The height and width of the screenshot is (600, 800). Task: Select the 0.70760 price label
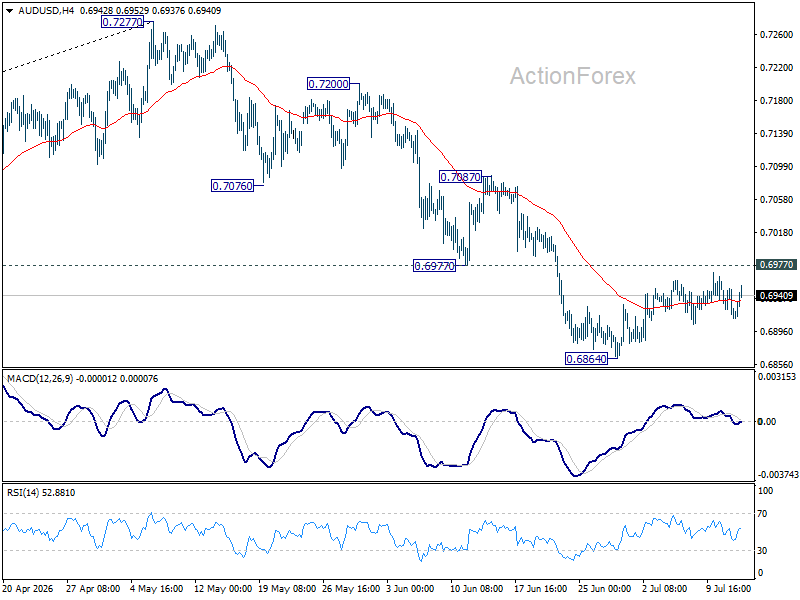(x=232, y=186)
